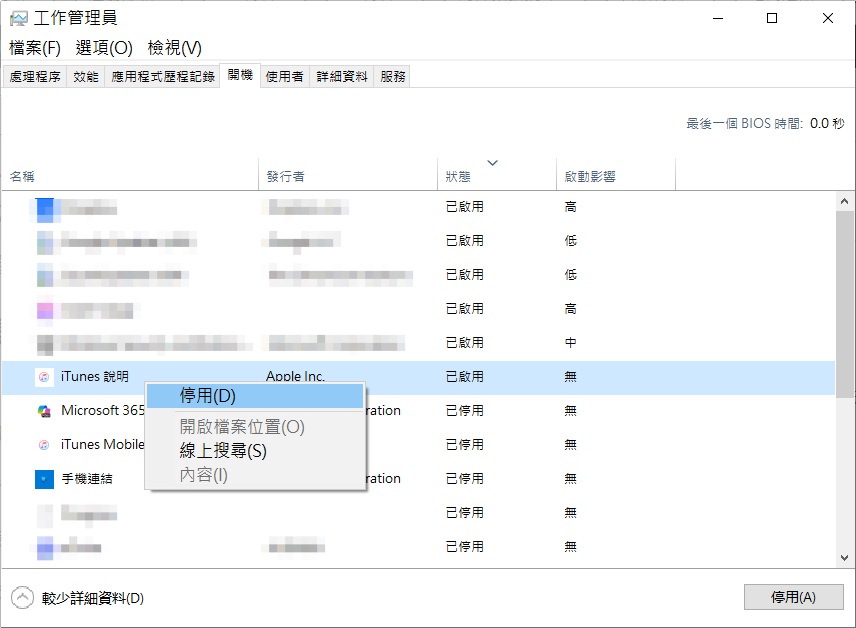Click the 最後一個 BIOS 時間 label
Image resolution: width=856 pixels, height=628 pixels.
(744, 124)
